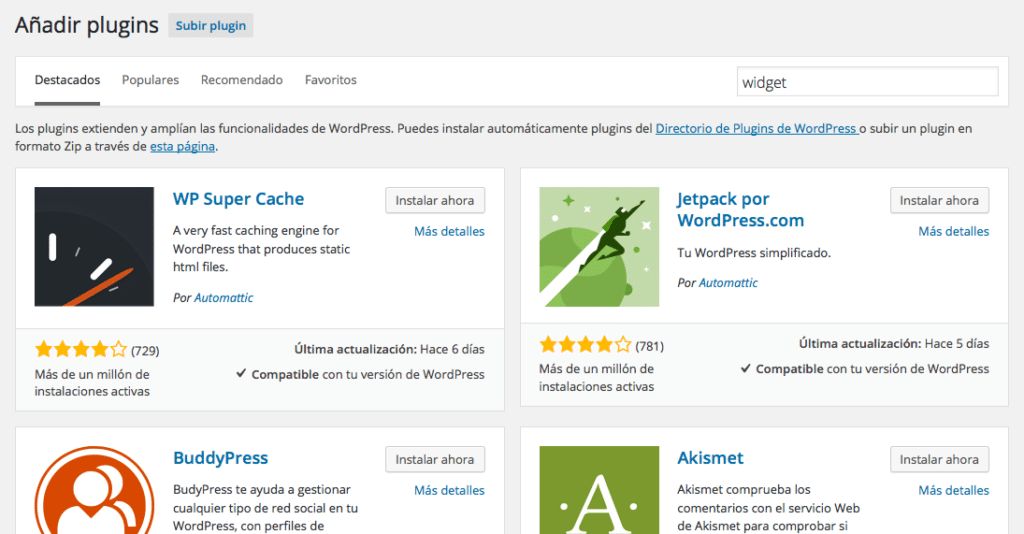Open Directorio de Plugins de WordPress link
This screenshot has width=1024, height=534.
coord(756,129)
